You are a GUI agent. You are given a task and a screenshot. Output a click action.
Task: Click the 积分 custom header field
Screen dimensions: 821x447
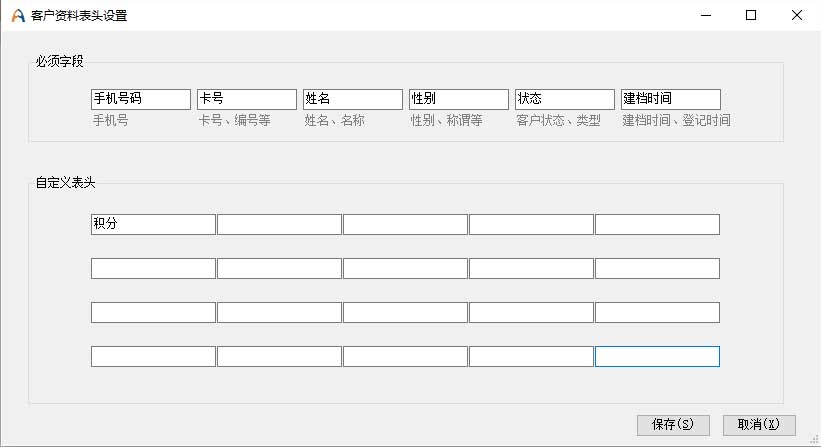(x=153, y=224)
